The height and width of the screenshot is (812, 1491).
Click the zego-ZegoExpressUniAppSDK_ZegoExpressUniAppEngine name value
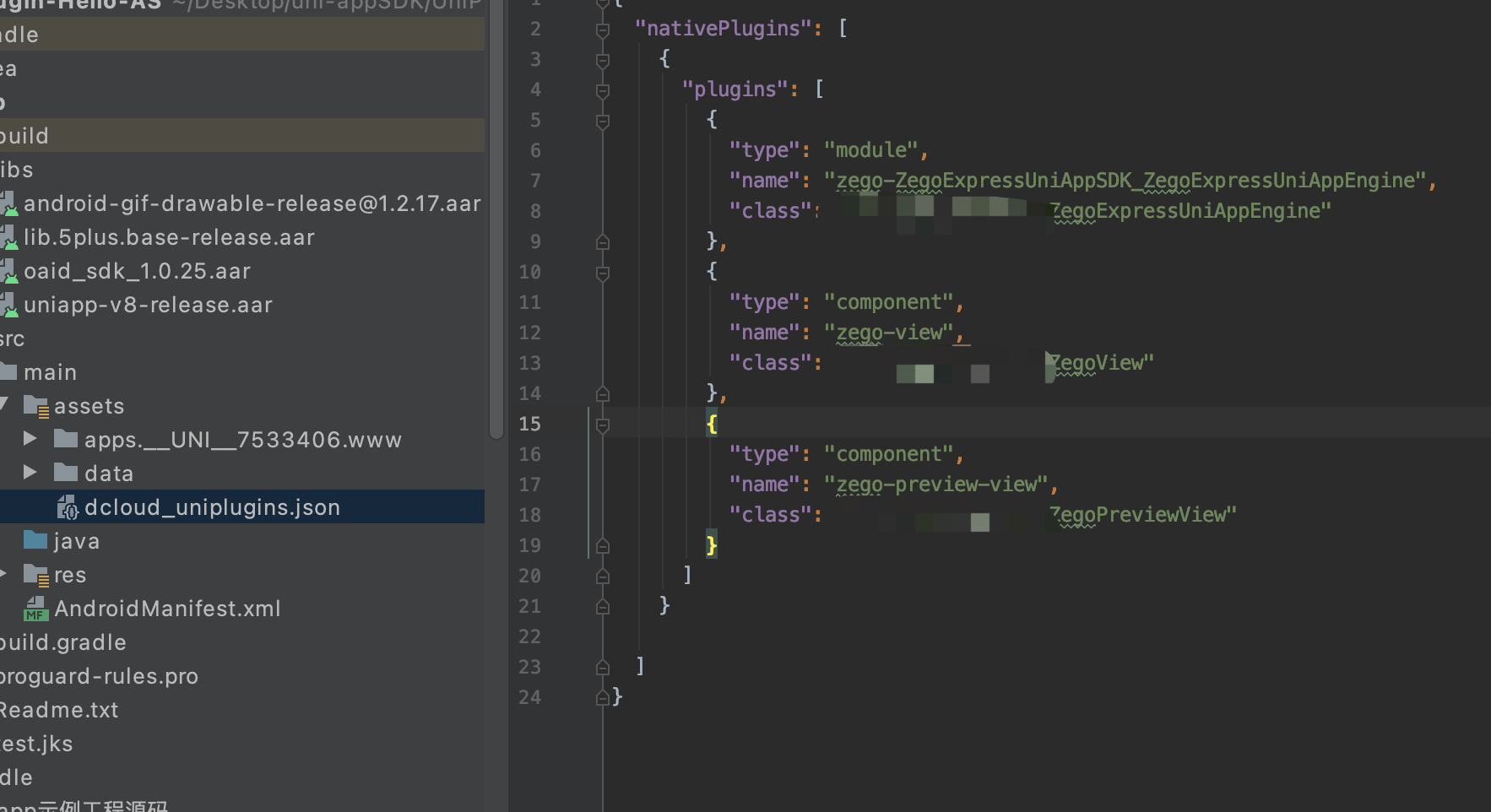pyautogui.click(x=1125, y=181)
